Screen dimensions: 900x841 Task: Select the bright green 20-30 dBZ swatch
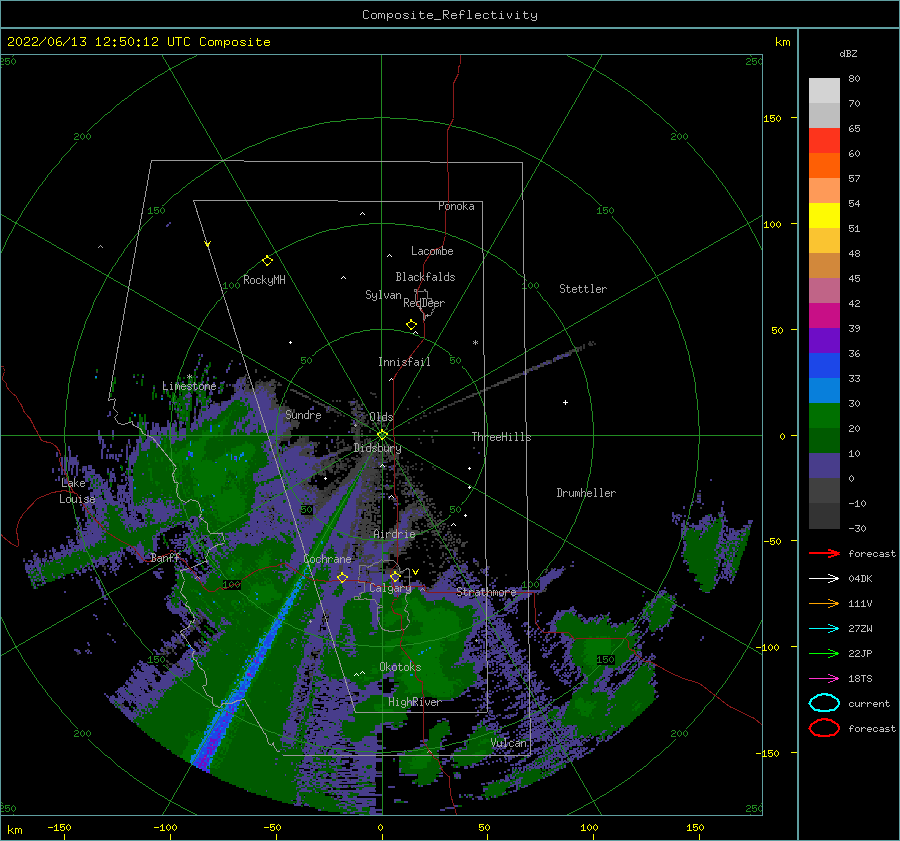point(824,416)
